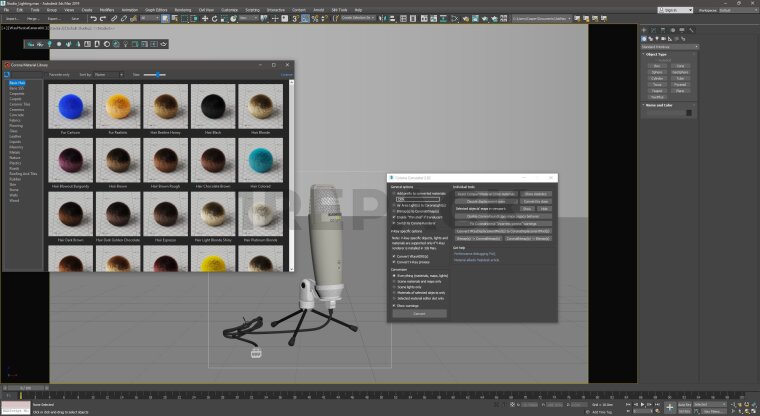
Task: Open the Graph Editors menu
Action: coord(155,10)
